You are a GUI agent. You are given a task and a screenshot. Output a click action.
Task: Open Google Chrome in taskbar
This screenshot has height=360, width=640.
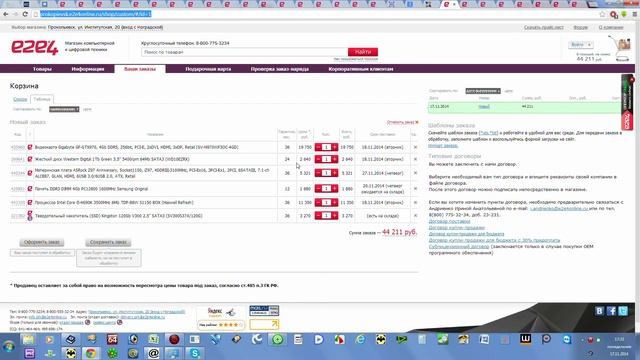click(x=91, y=353)
